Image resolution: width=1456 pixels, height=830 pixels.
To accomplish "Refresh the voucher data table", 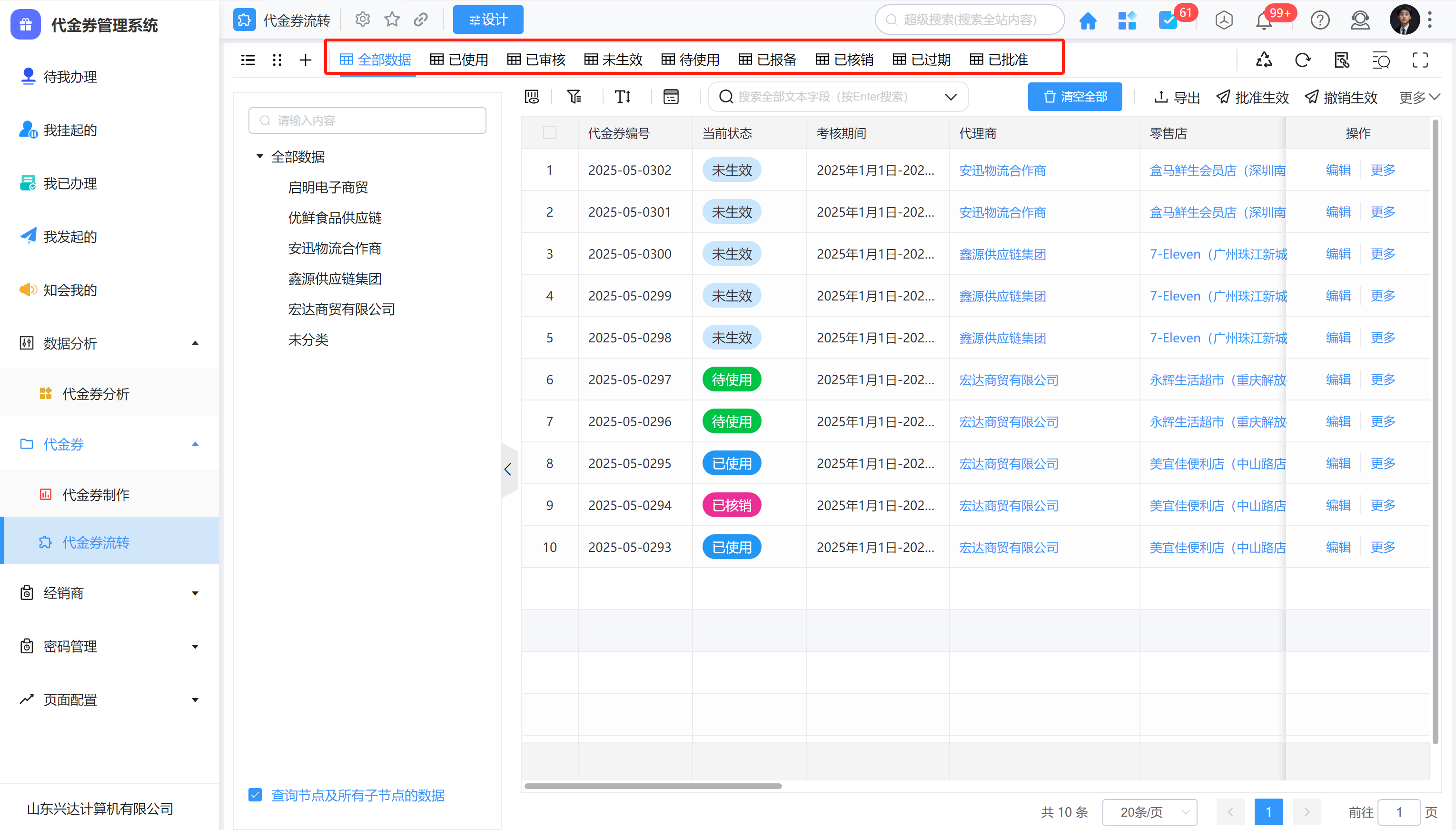I will (1303, 60).
